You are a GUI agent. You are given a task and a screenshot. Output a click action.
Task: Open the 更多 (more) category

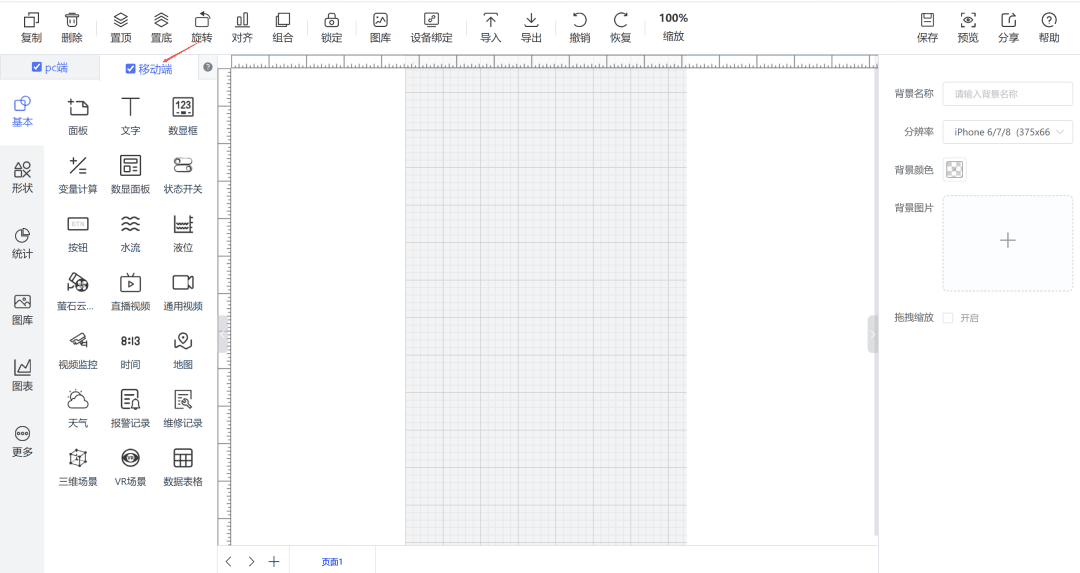pos(22,442)
